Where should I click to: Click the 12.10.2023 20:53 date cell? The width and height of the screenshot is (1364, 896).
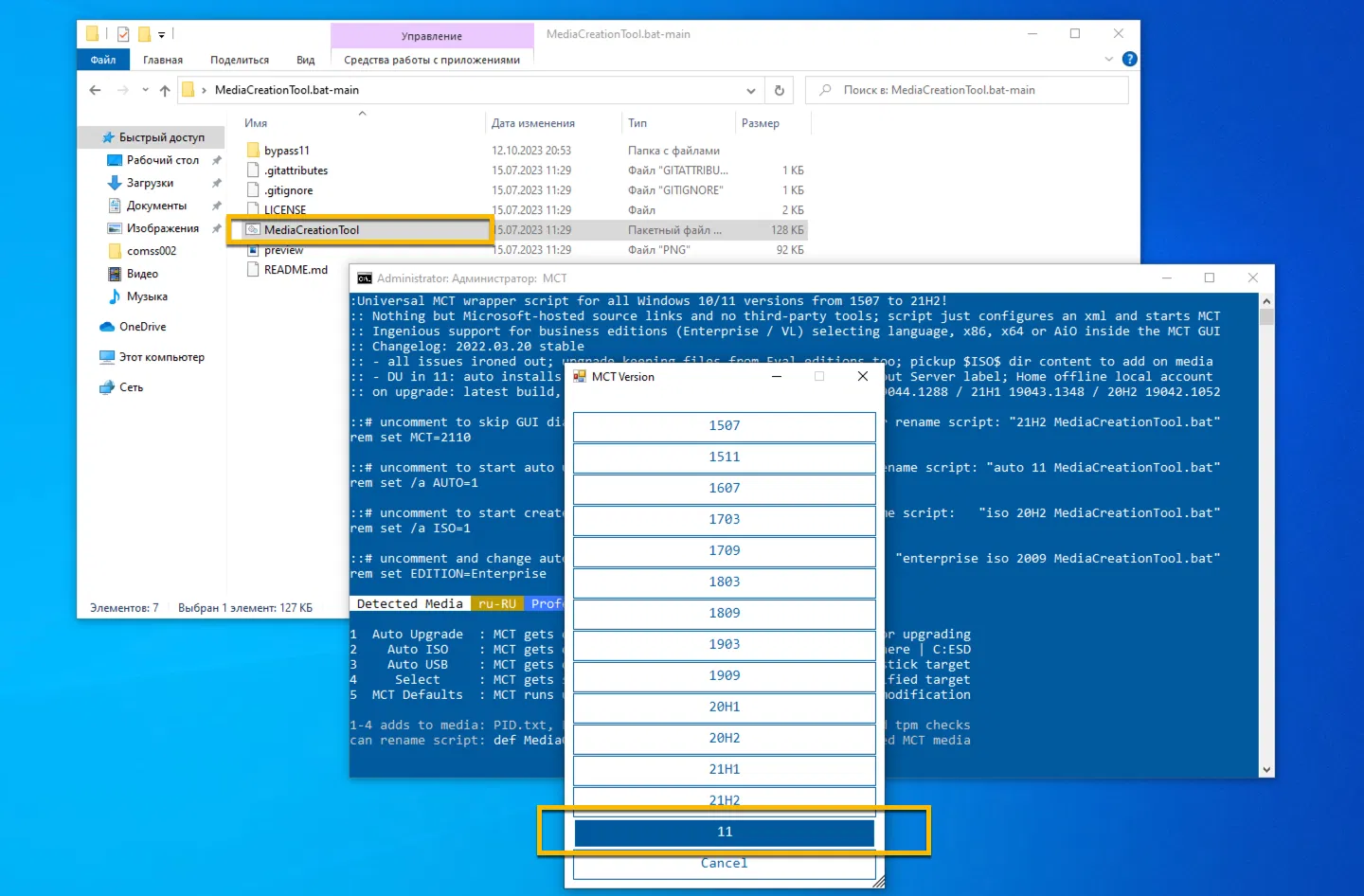coord(531,151)
